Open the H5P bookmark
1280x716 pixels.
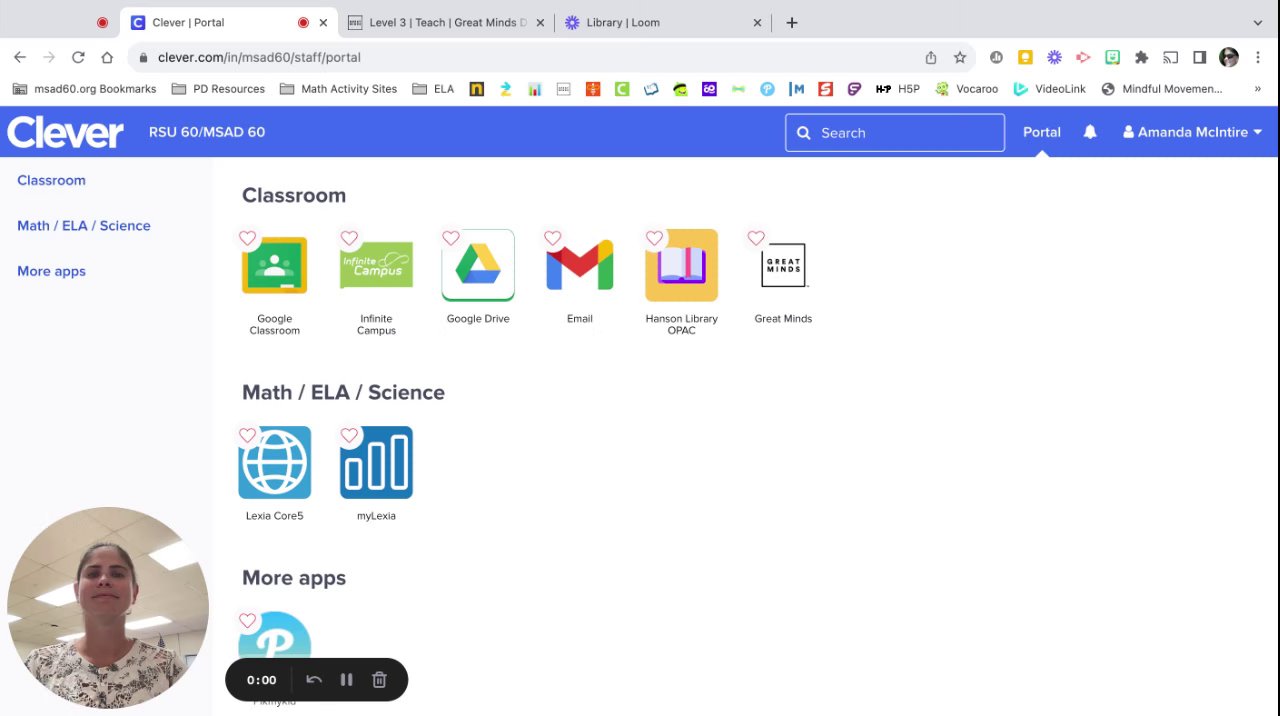pyautogui.click(x=897, y=89)
